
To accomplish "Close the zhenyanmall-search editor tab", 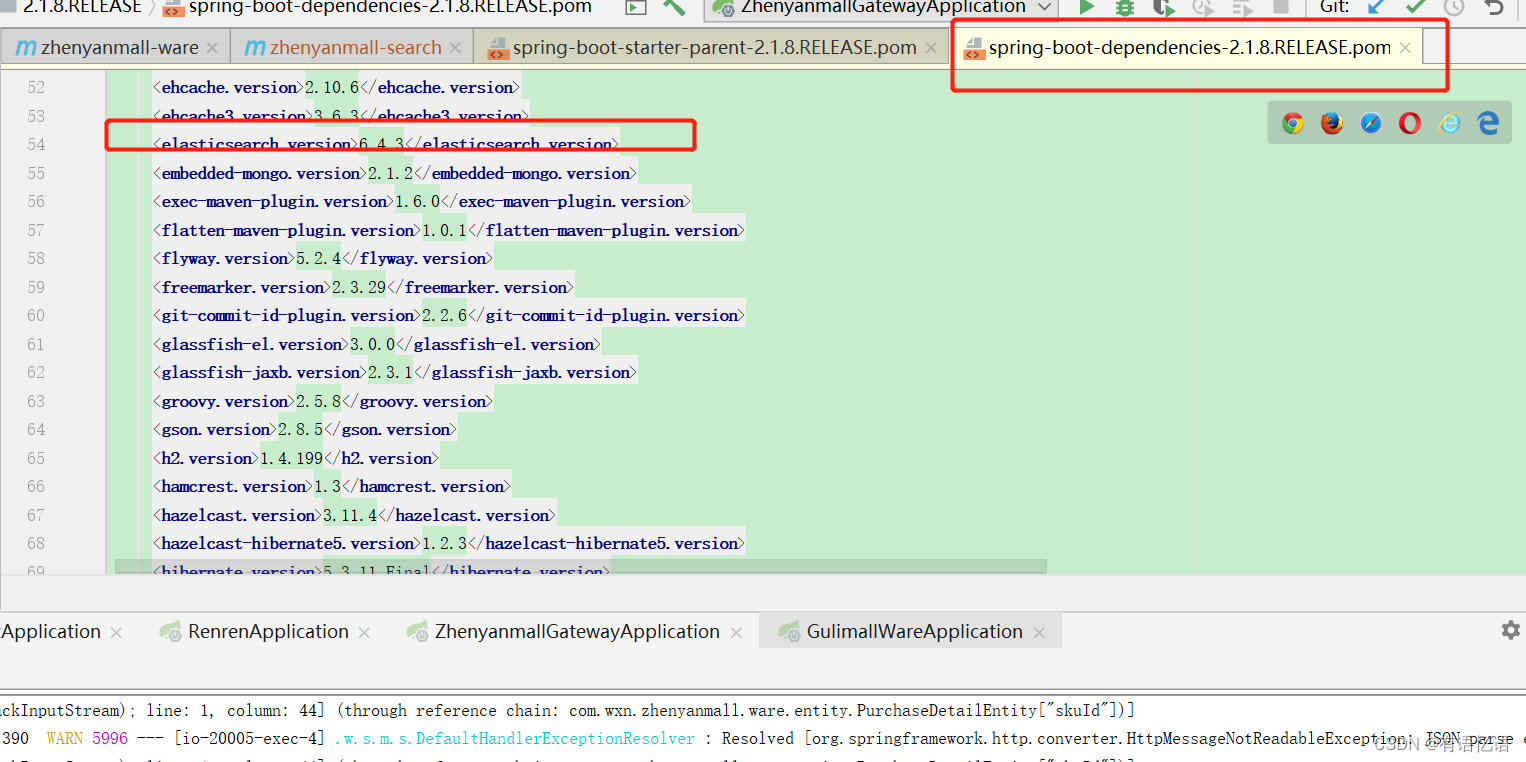I will (457, 48).
